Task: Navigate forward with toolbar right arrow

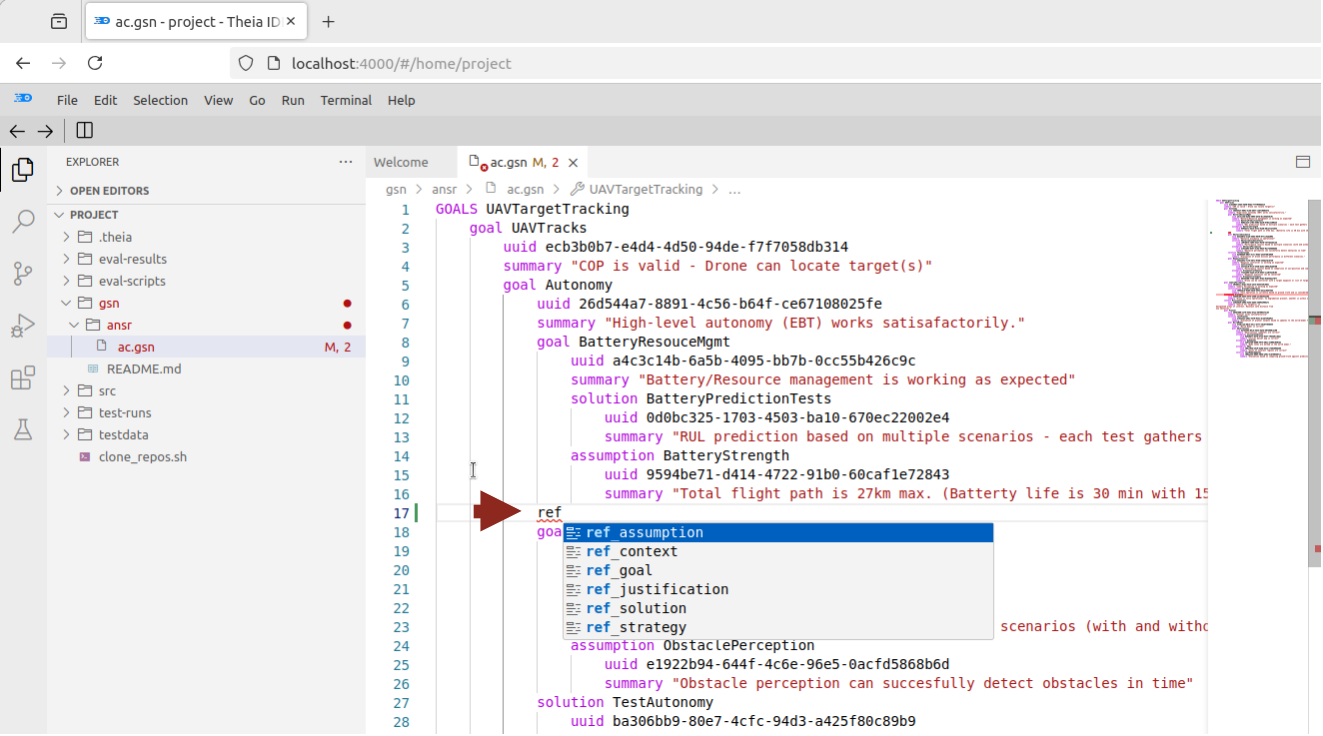Action: click(x=45, y=131)
